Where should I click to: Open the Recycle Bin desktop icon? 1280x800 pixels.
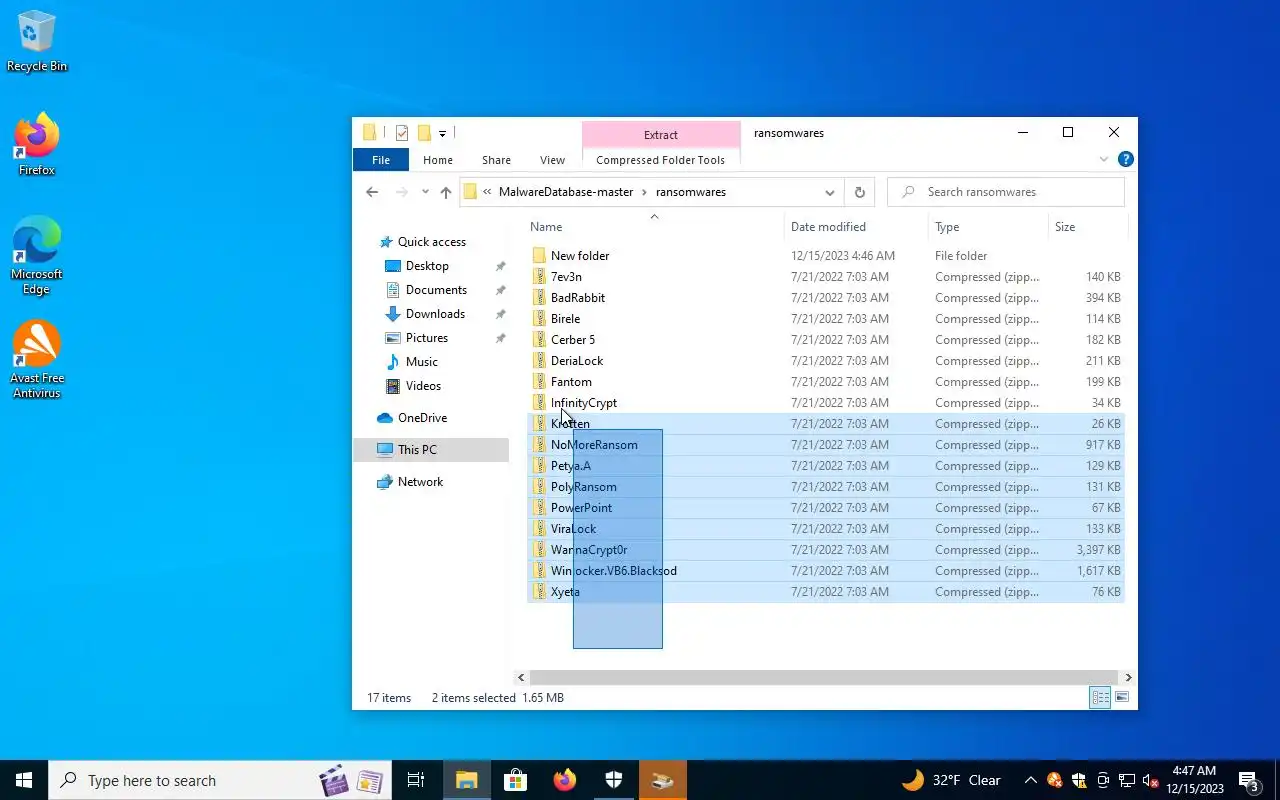point(37,42)
